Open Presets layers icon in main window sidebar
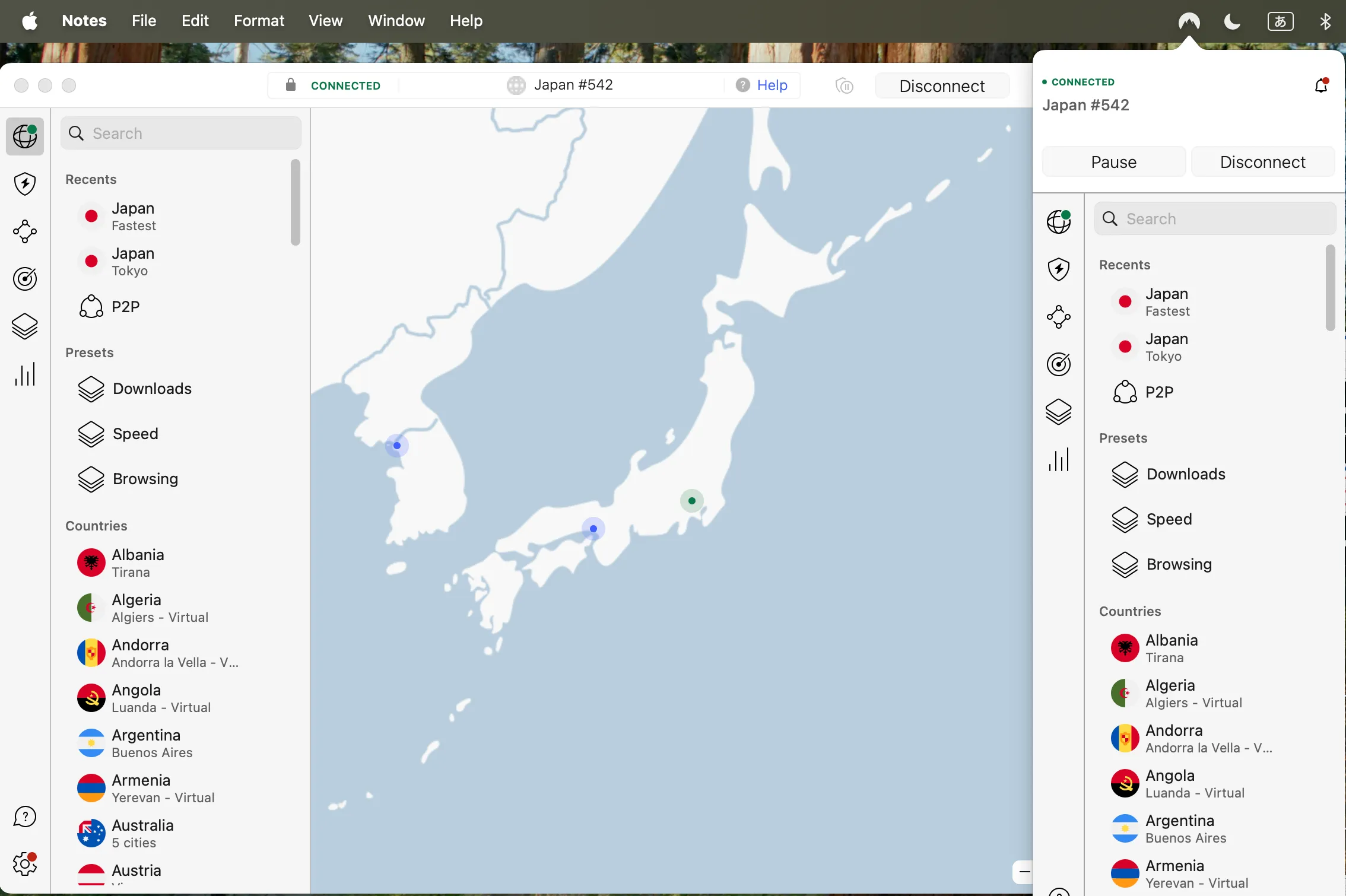 click(25, 326)
